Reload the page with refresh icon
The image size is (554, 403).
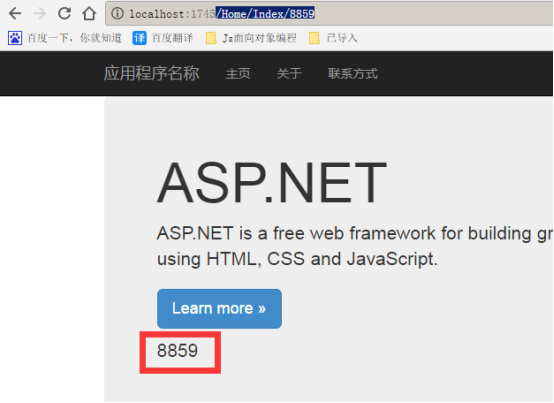(64, 13)
